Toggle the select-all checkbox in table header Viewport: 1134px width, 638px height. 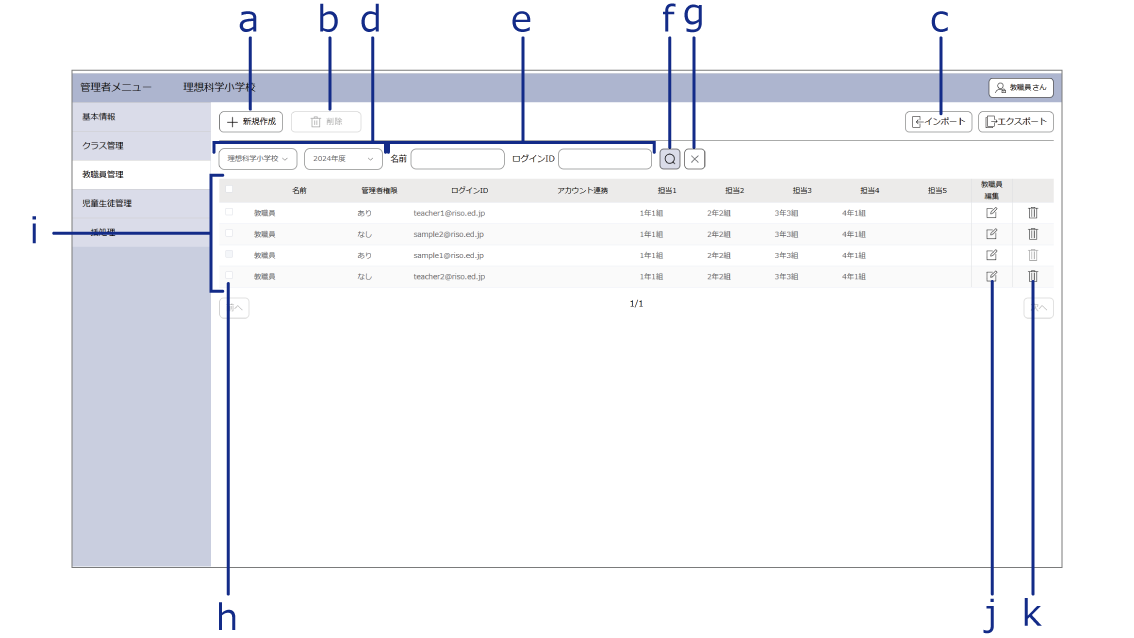[x=229, y=189]
